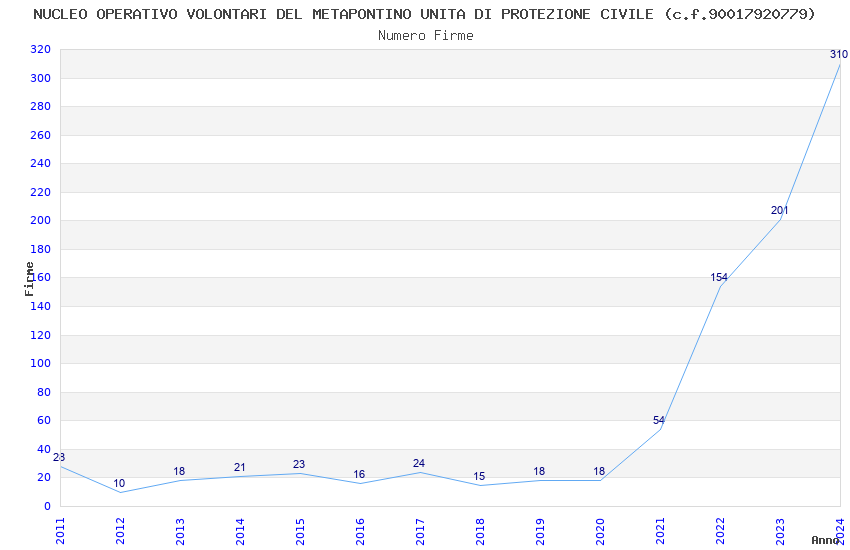
Task: Click x-axis year 2020
Action: [600, 531]
